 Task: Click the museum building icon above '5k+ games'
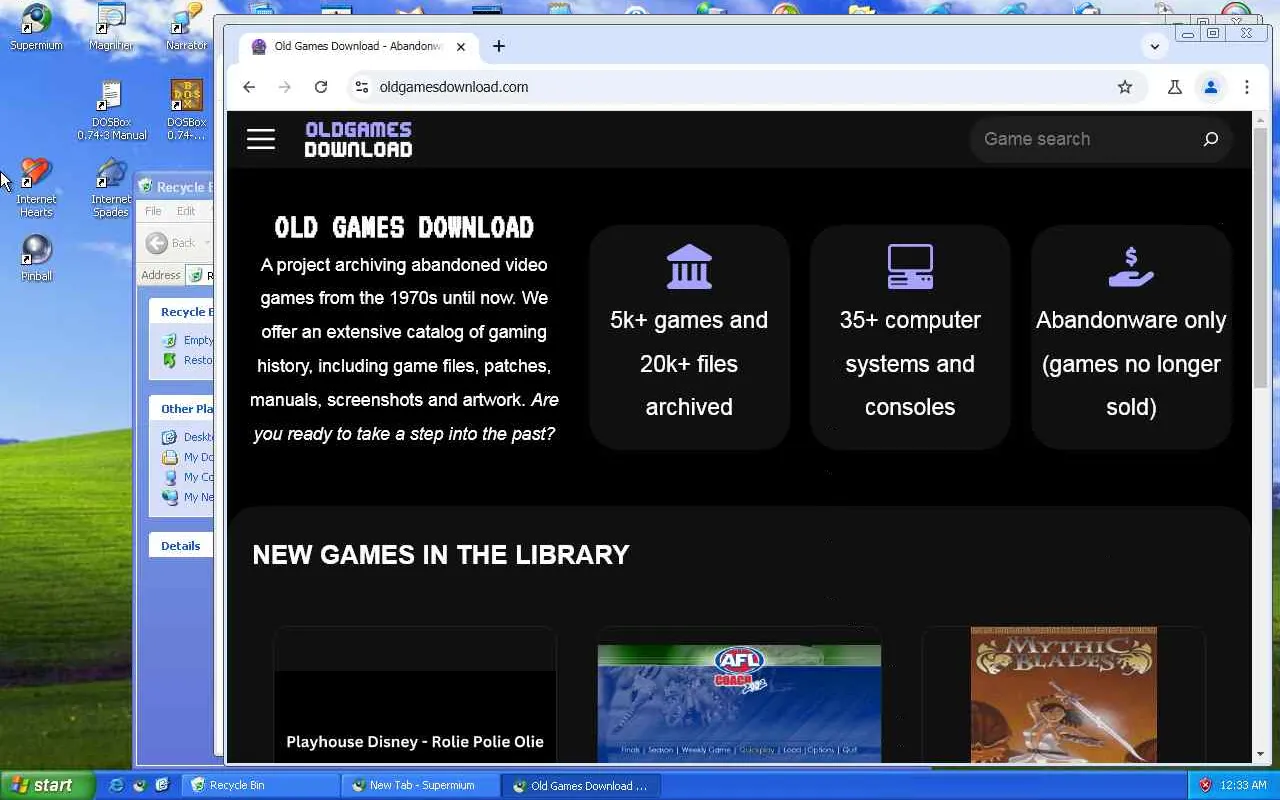(x=689, y=267)
